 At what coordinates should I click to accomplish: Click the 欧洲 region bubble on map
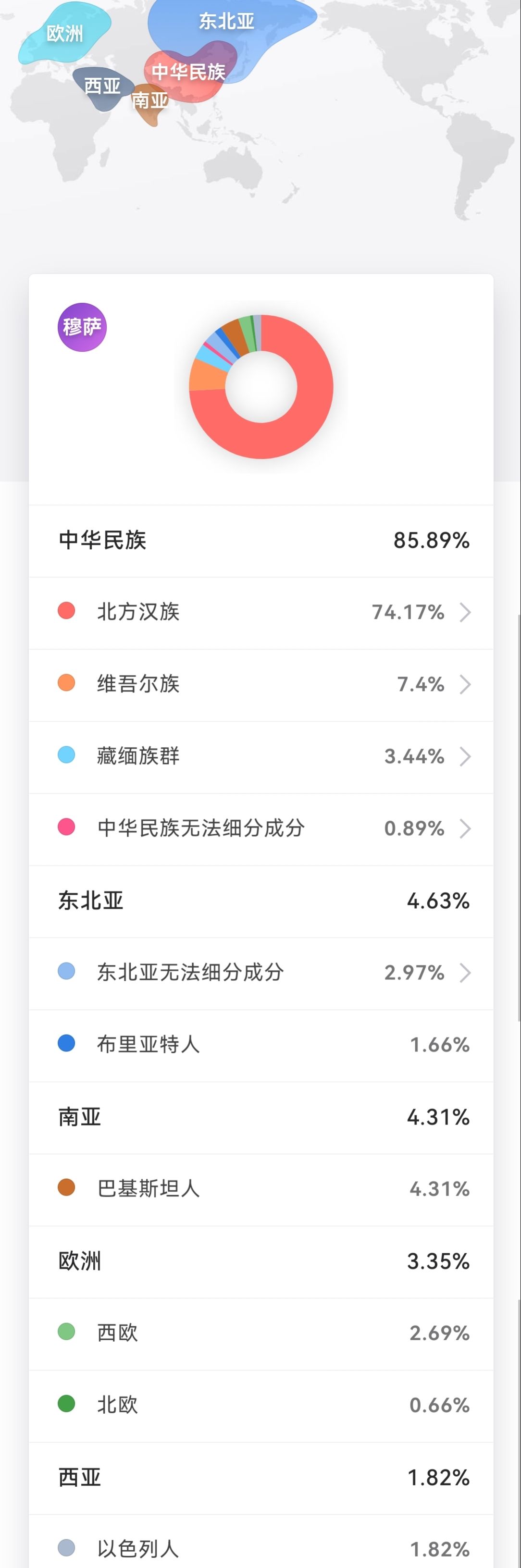pos(64,34)
